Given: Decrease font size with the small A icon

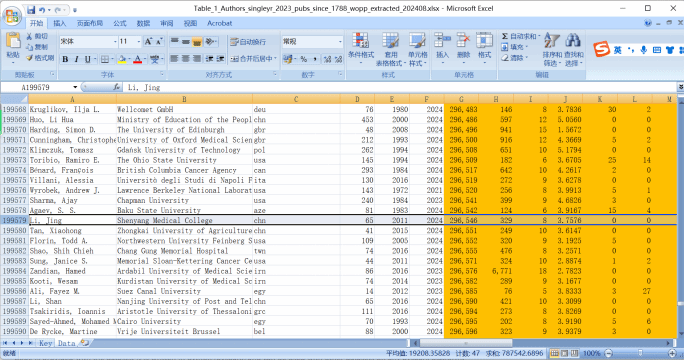Looking at the screenshot, I should [x=159, y=41].
